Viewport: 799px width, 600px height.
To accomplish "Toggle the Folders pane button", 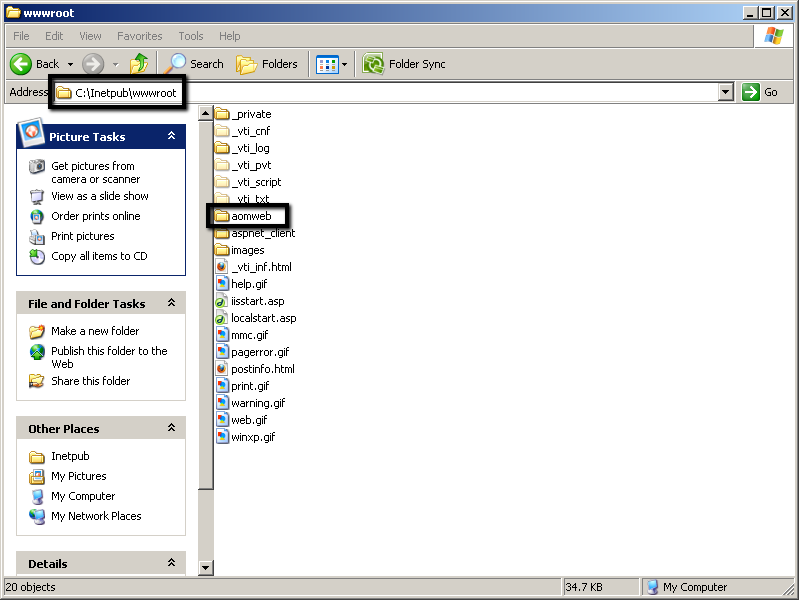I will (267, 64).
